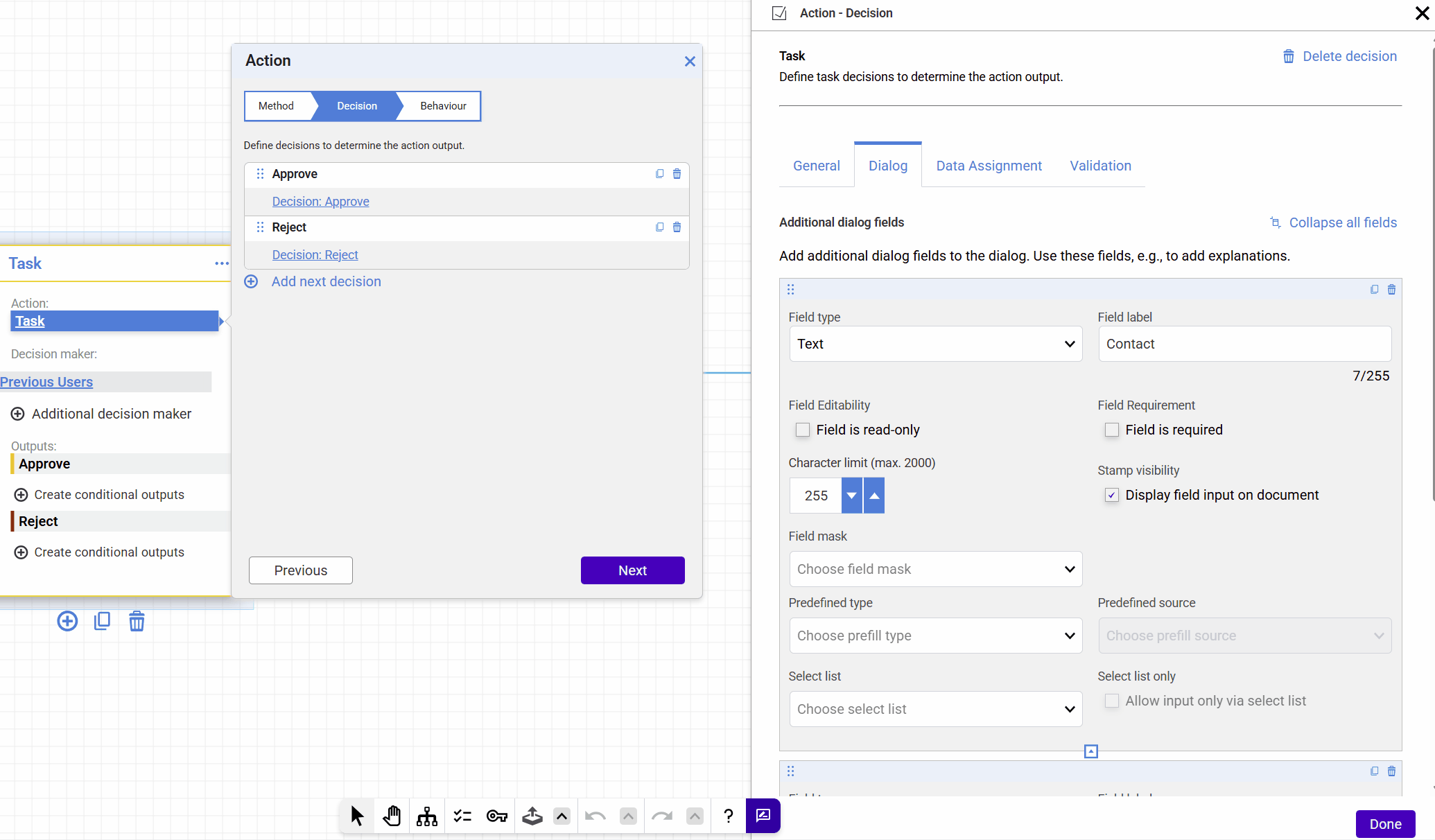This screenshot has width=1435, height=840.
Task: Click the key icon in toolbar
Action: click(x=497, y=816)
